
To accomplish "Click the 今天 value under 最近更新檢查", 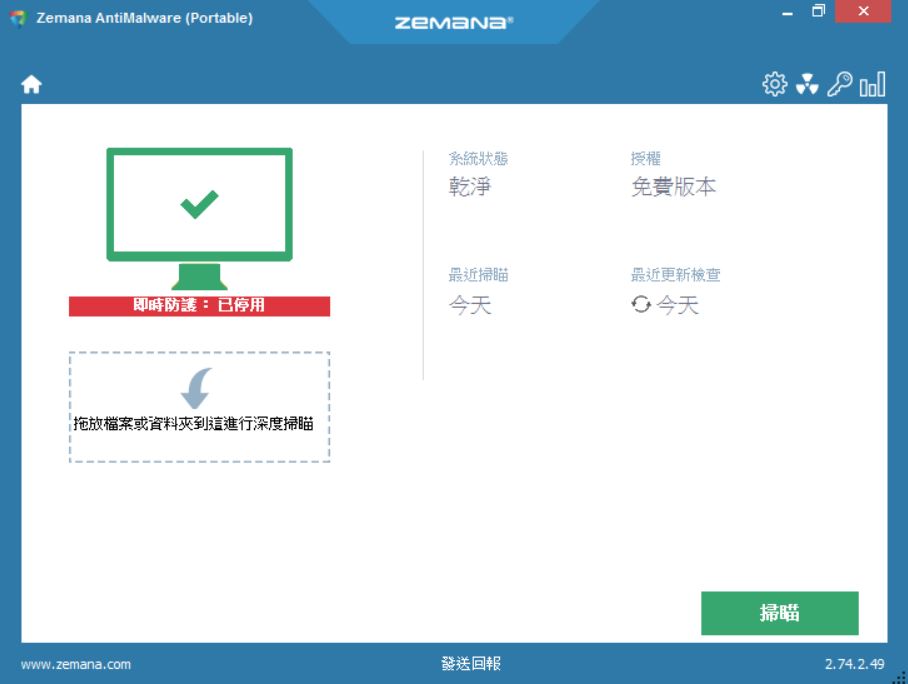I will tap(678, 305).
